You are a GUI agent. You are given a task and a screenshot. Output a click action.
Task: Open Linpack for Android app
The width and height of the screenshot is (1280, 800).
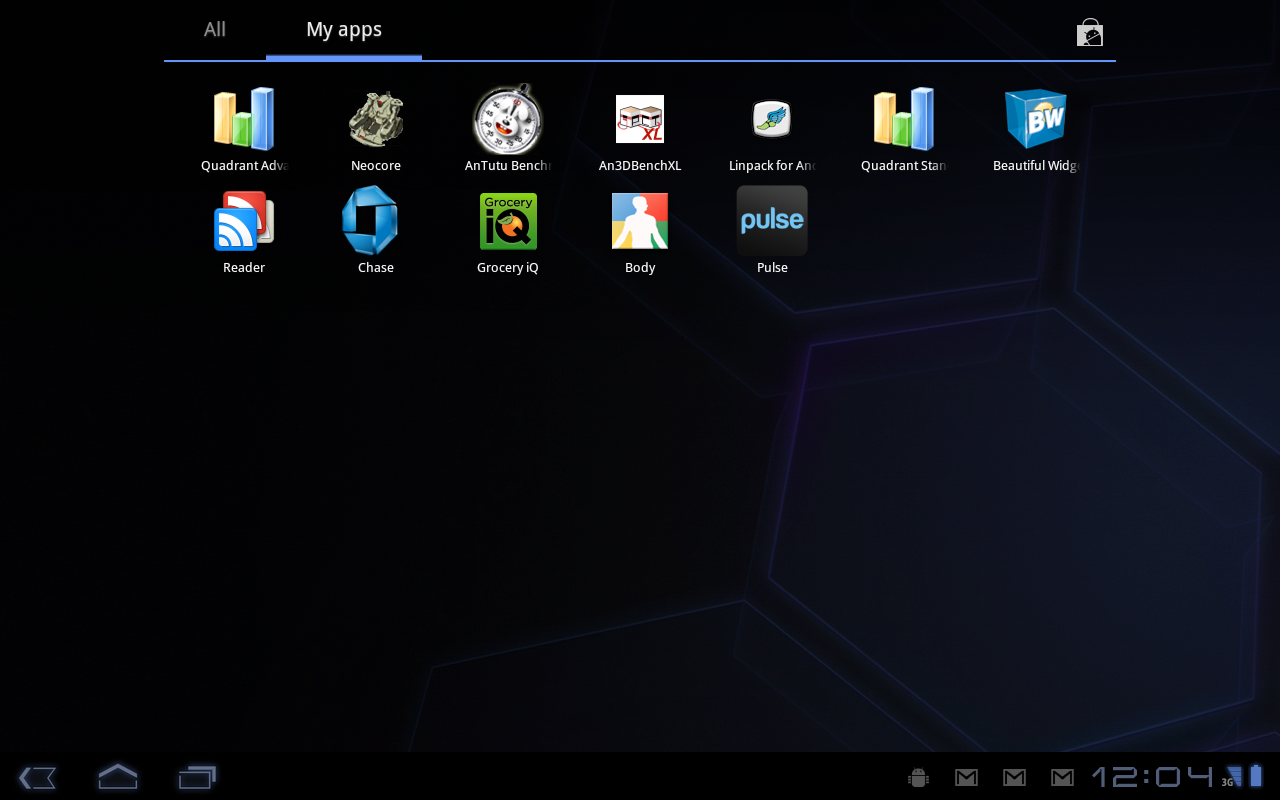click(772, 119)
